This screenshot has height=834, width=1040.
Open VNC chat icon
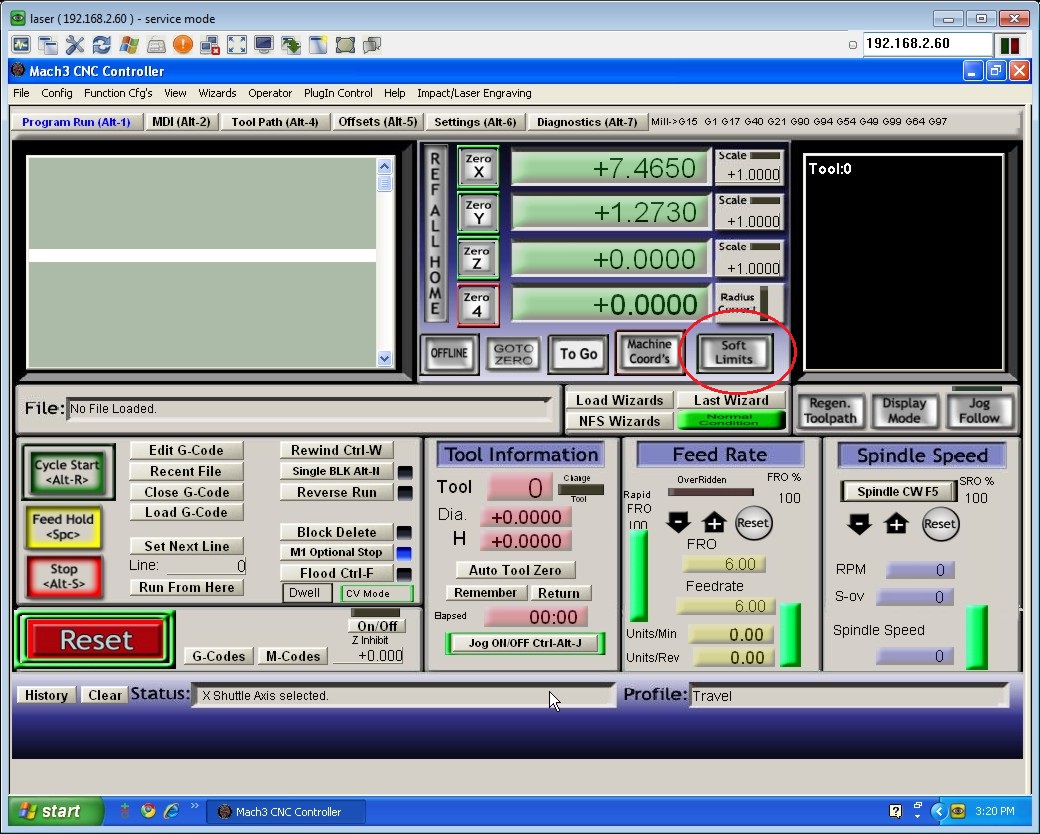pyautogui.click(x=371, y=44)
